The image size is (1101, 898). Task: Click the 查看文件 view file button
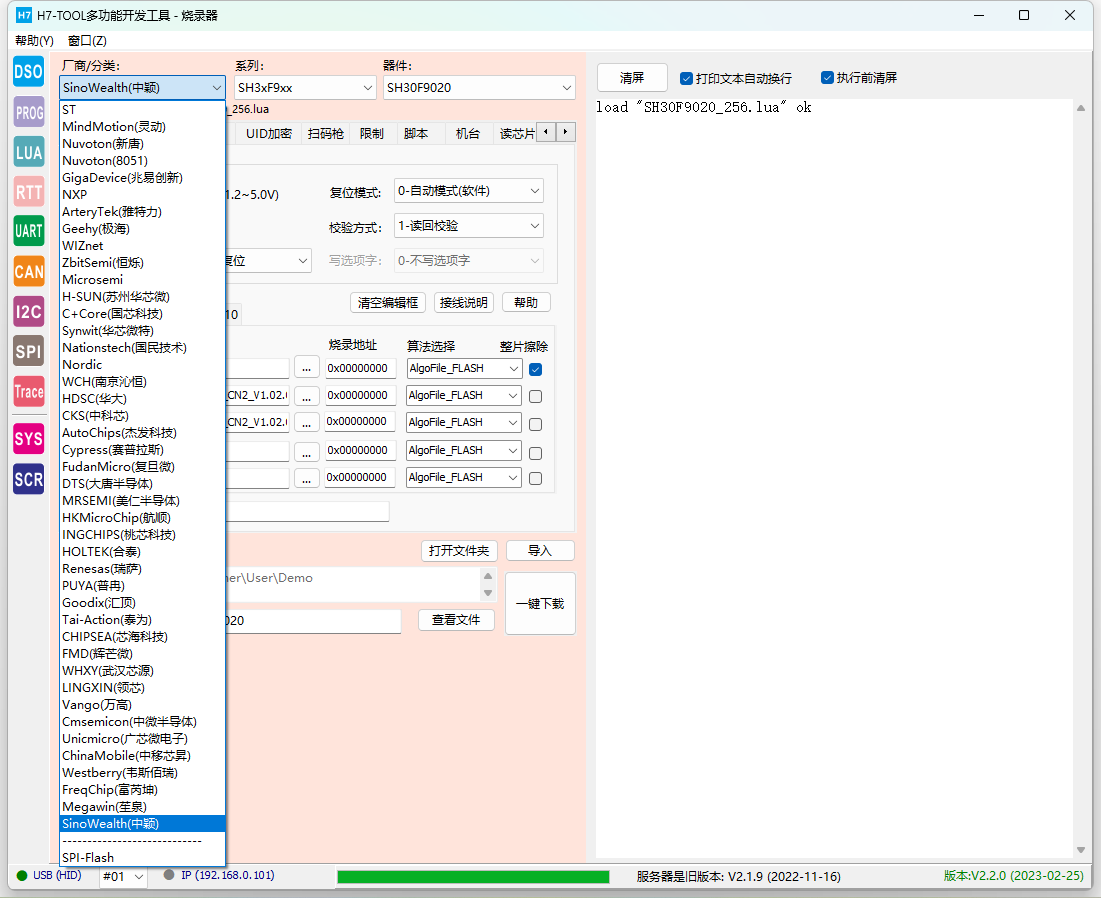pyautogui.click(x=456, y=620)
